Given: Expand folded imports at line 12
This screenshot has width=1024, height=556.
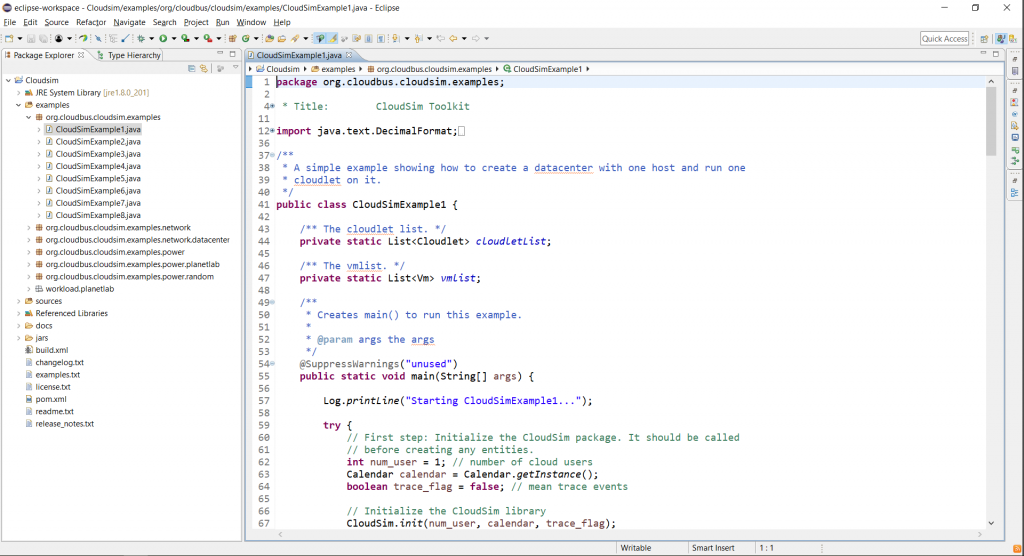Looking at the screenshot, I should click(x=272, y=131).
